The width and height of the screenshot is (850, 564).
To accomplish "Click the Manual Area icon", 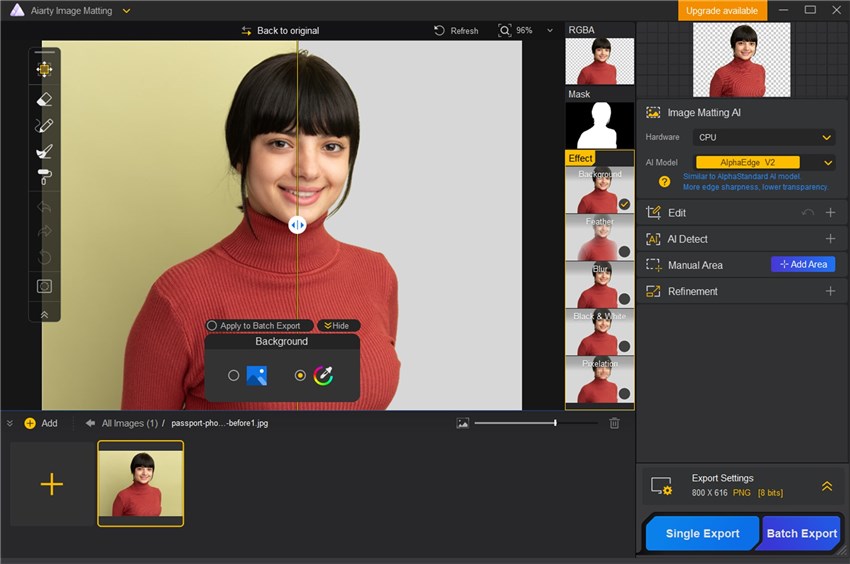I will click(653, 265).
